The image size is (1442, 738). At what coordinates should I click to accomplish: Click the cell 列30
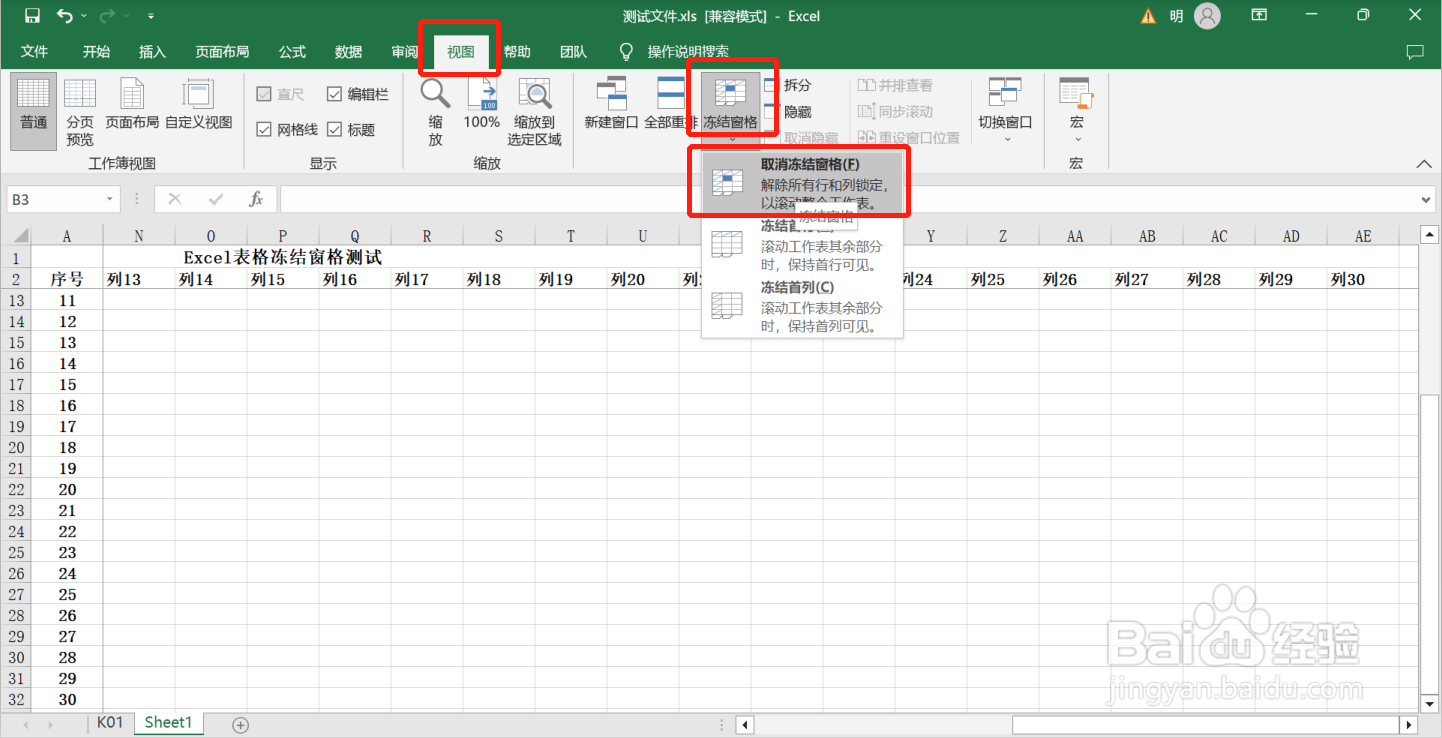pyautogui.click(x=1363, y=279)
